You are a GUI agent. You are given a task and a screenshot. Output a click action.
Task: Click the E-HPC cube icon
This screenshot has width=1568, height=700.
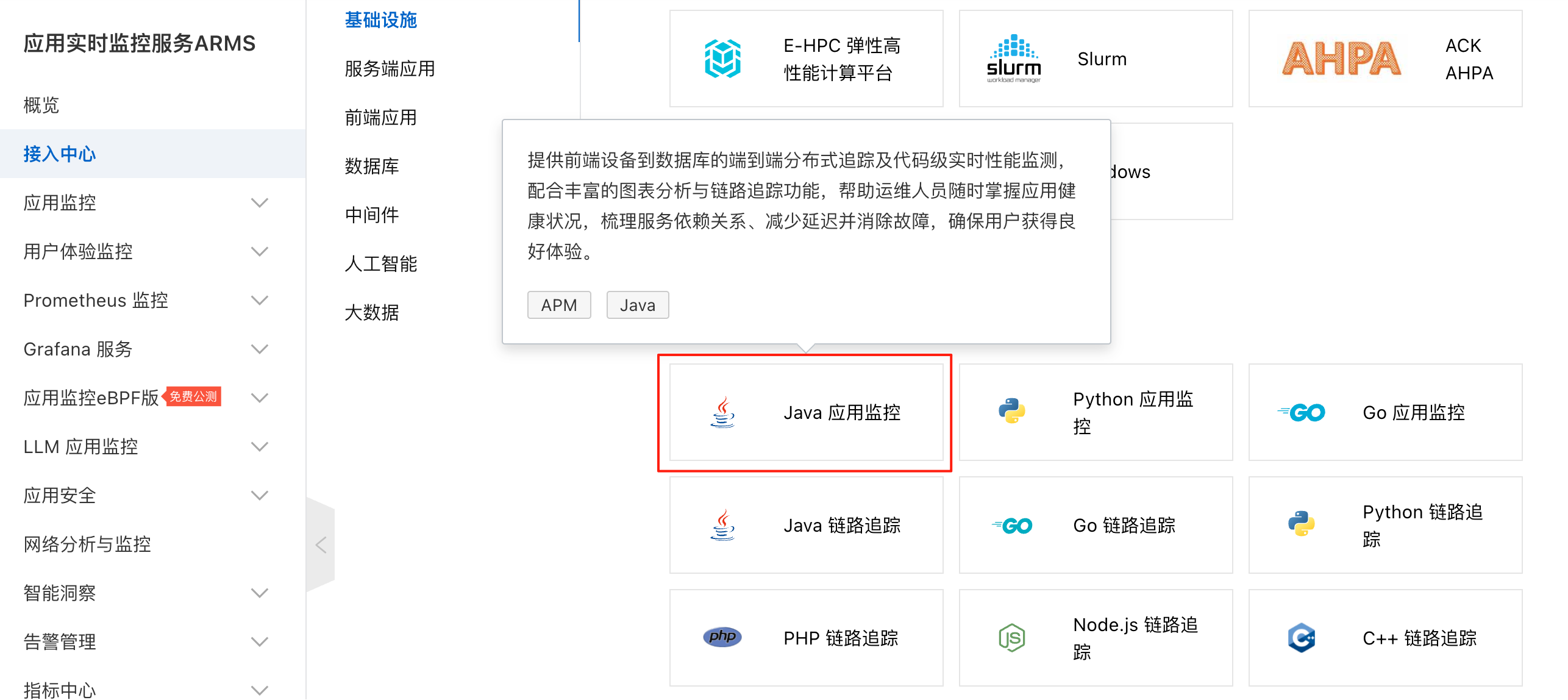[722, 59]
